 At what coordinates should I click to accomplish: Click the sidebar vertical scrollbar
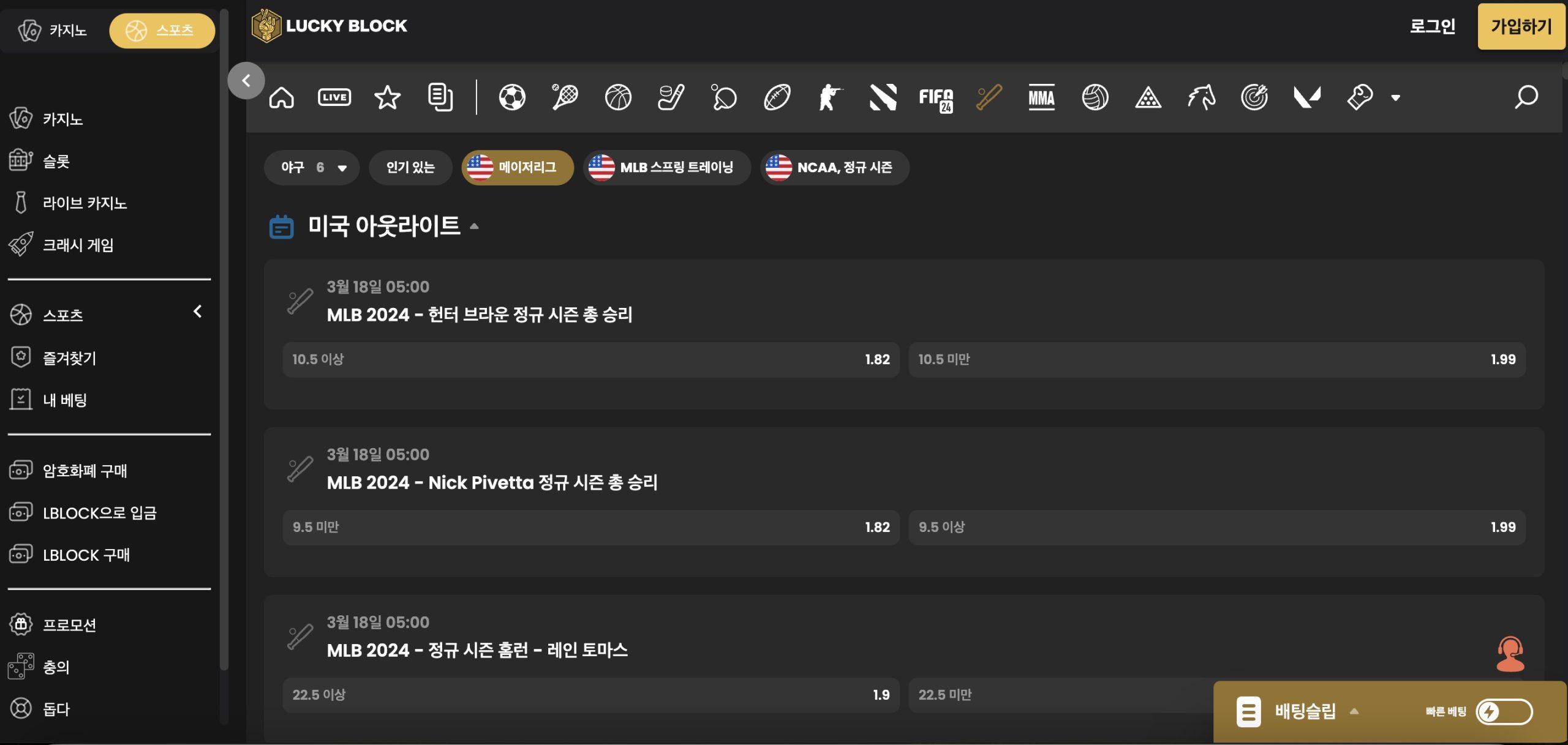point(224,340)
